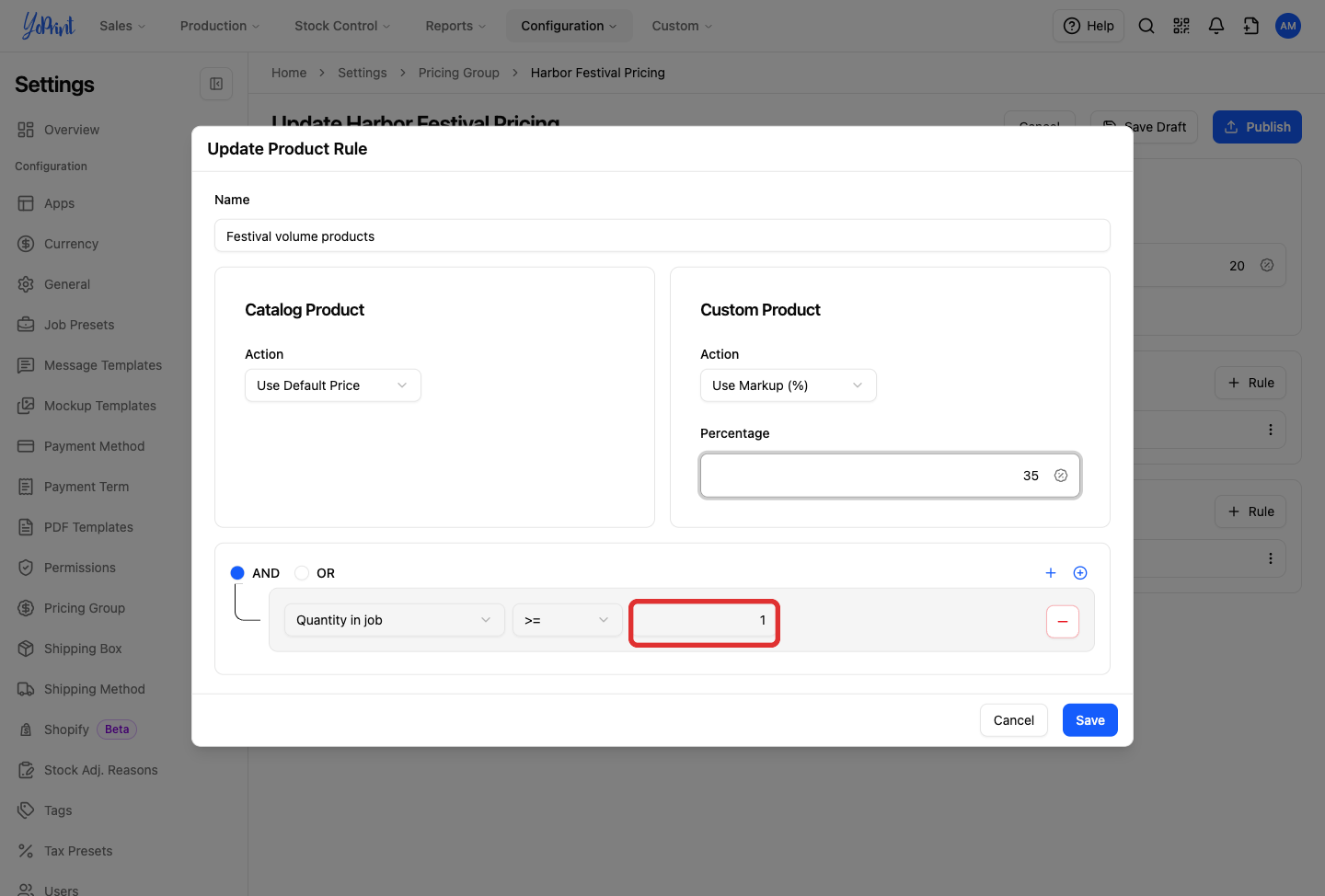Open Custom Product action dropdown
The image size is (1325, 896).
(x=789, y=385)
